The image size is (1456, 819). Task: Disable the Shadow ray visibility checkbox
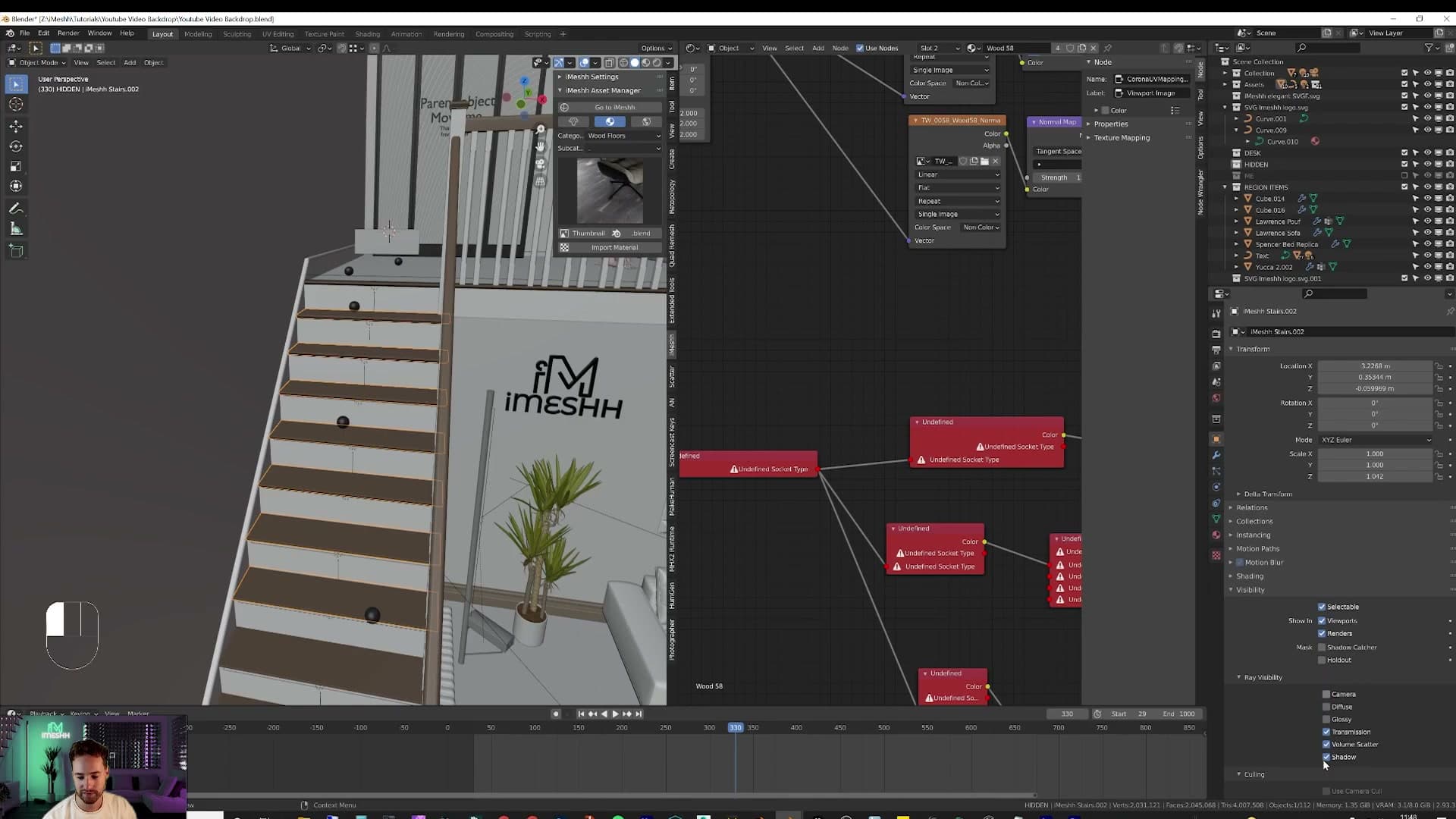(1326, 757)
